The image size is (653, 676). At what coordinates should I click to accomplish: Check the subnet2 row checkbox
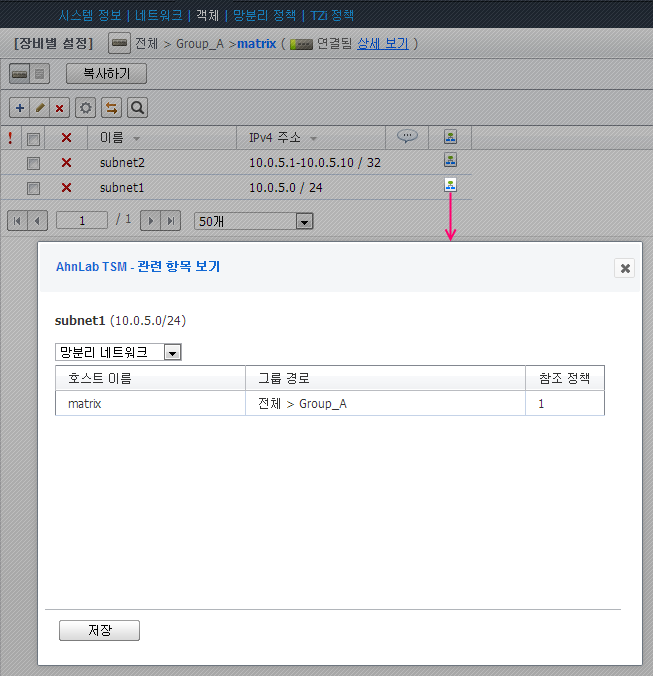coord(33,162)
